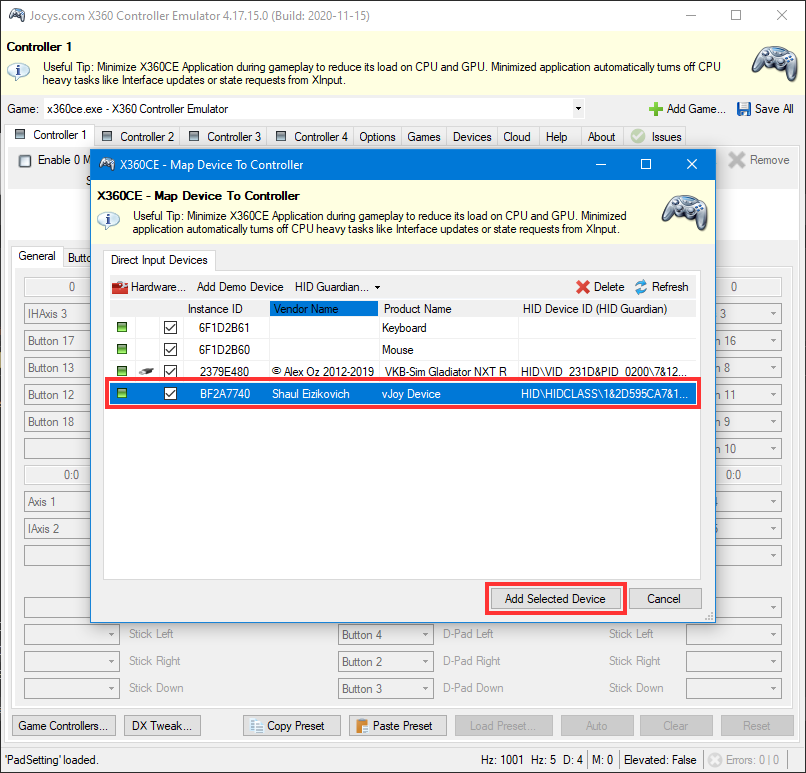Screen dimensions: 806x773
Task: Click the green checkmark Issues icon
Action: click(x=638, y=136)
